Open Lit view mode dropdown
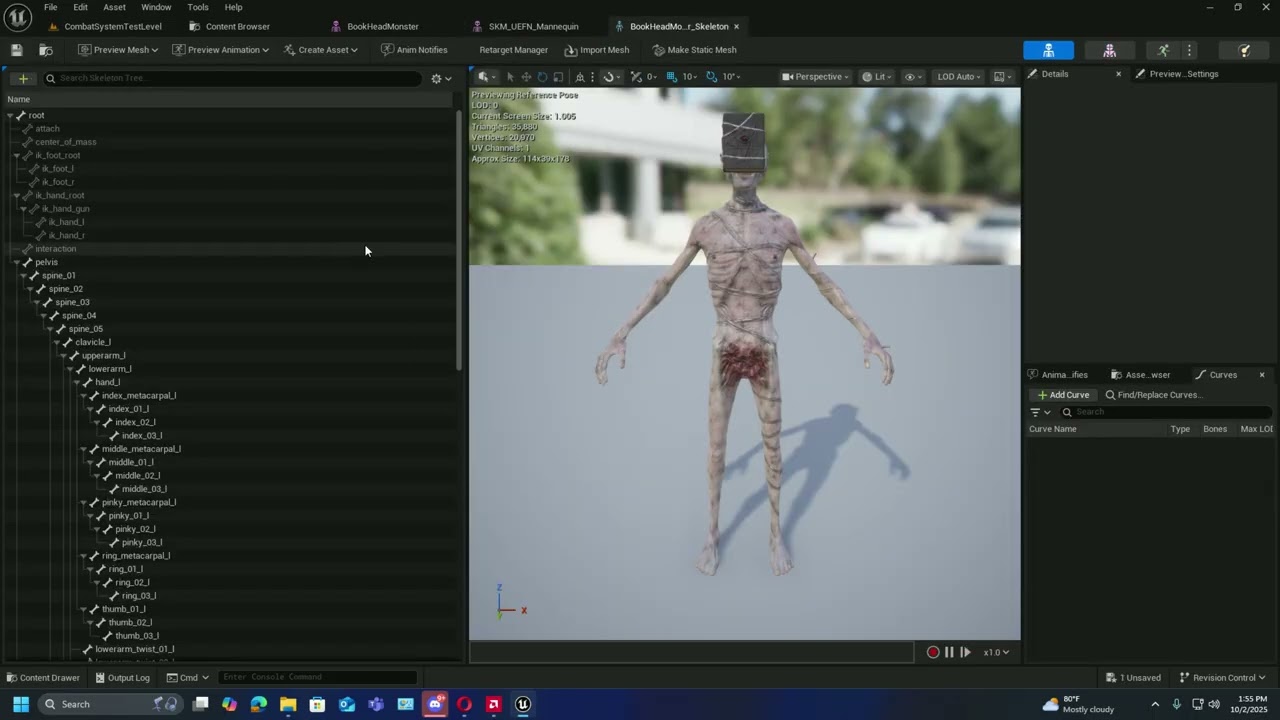1280x720 pixels. (x=876, y=76)
